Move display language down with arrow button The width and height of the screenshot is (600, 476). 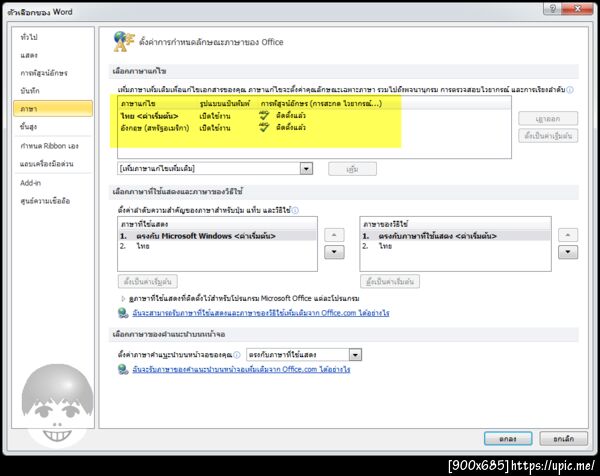(x=334, y=252)
